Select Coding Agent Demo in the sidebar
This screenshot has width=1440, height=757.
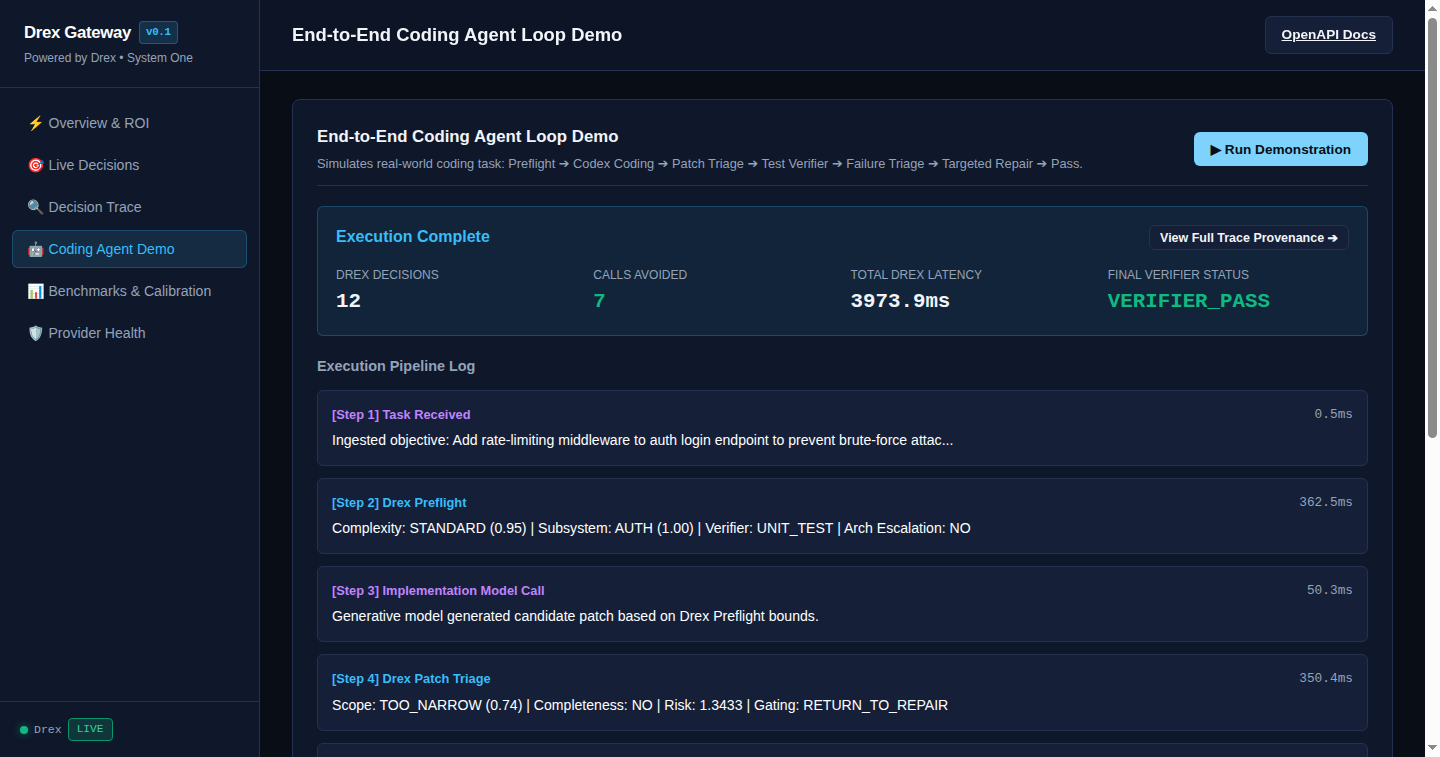point(129,249)
